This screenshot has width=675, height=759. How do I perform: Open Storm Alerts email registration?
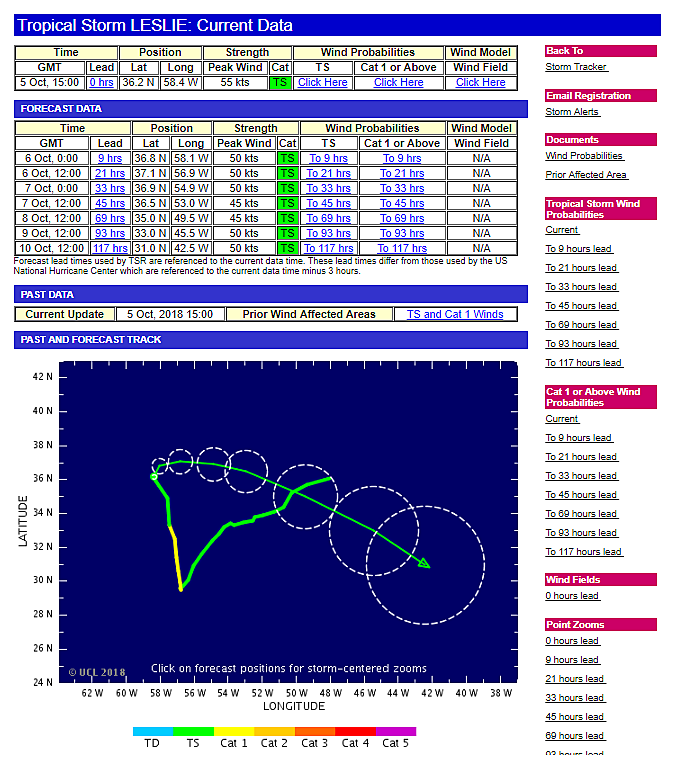pyautogui.click(x=573, y=112)
